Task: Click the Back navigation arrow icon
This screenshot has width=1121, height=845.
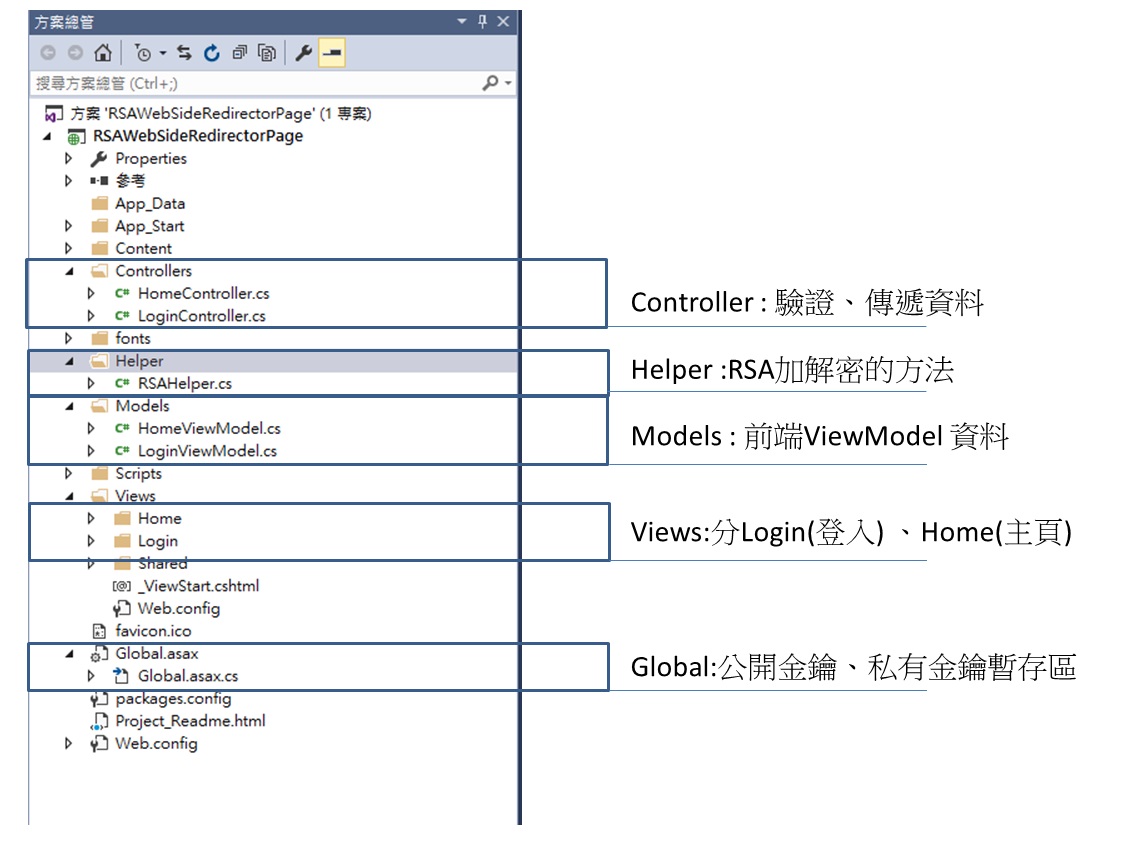Action: pyautogui.click(x=46, y=51)
